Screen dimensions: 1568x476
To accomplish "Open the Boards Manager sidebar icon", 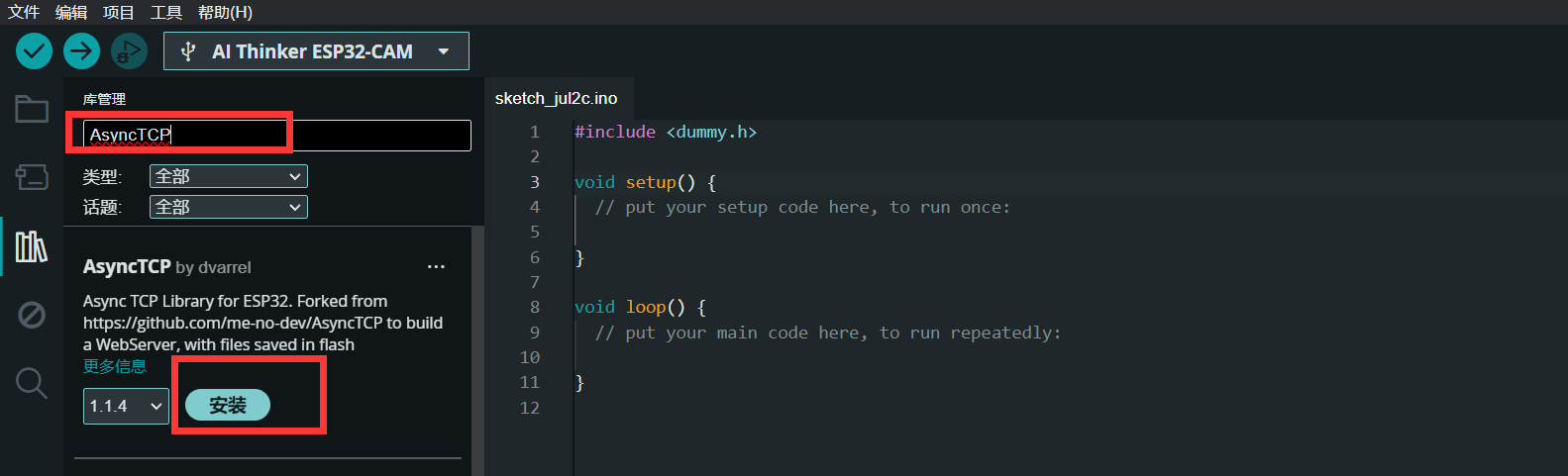I will [x=32, y=177].
